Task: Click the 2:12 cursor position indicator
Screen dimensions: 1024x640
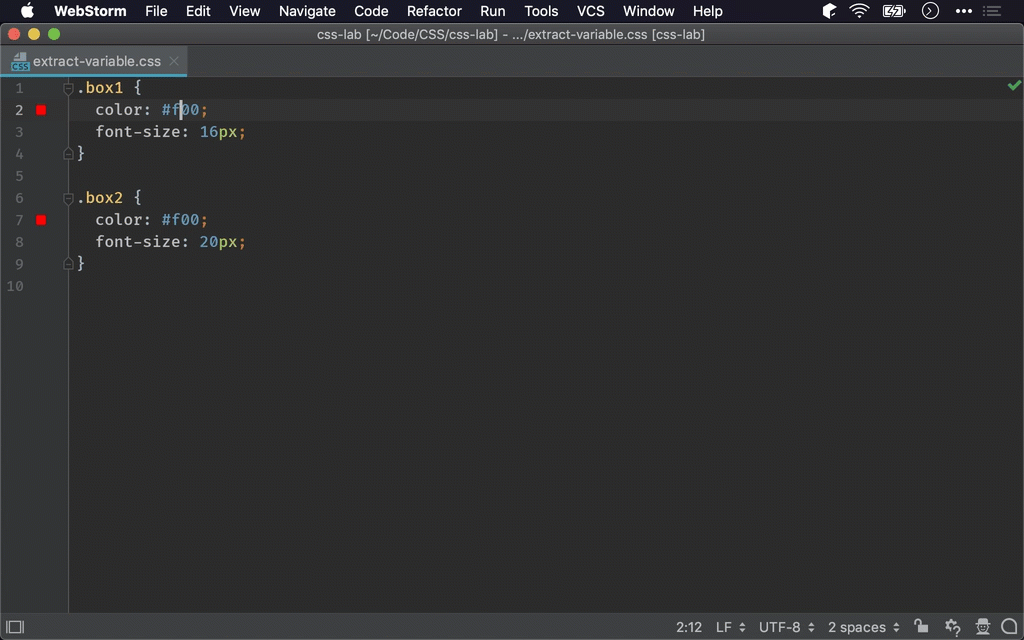Action: [x=688, y=627]
